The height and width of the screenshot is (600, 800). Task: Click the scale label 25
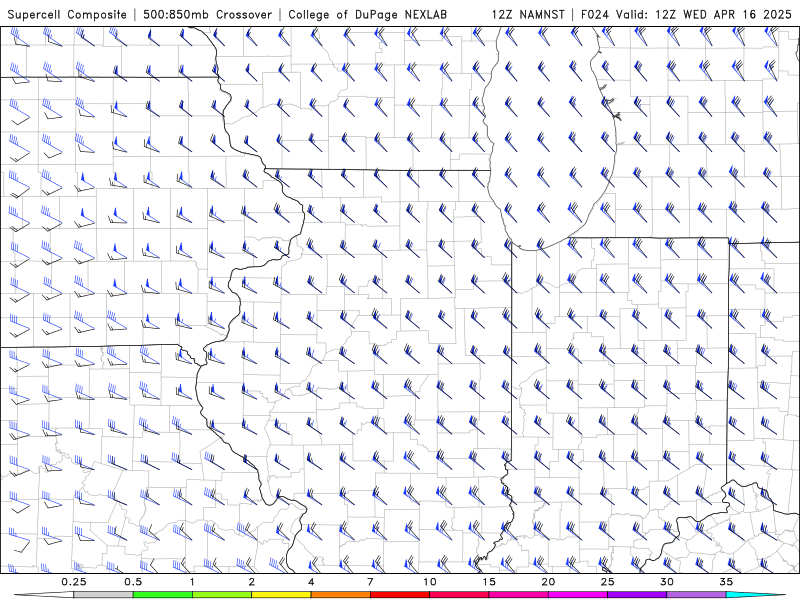coord(607,582)
